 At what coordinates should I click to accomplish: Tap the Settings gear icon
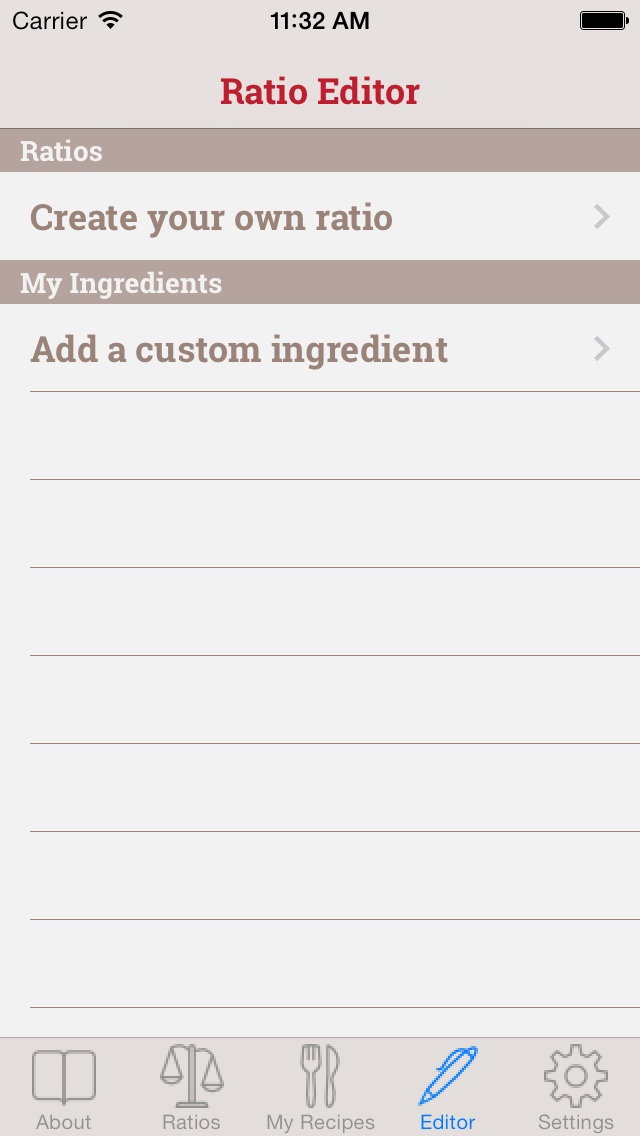[575, 1075]
